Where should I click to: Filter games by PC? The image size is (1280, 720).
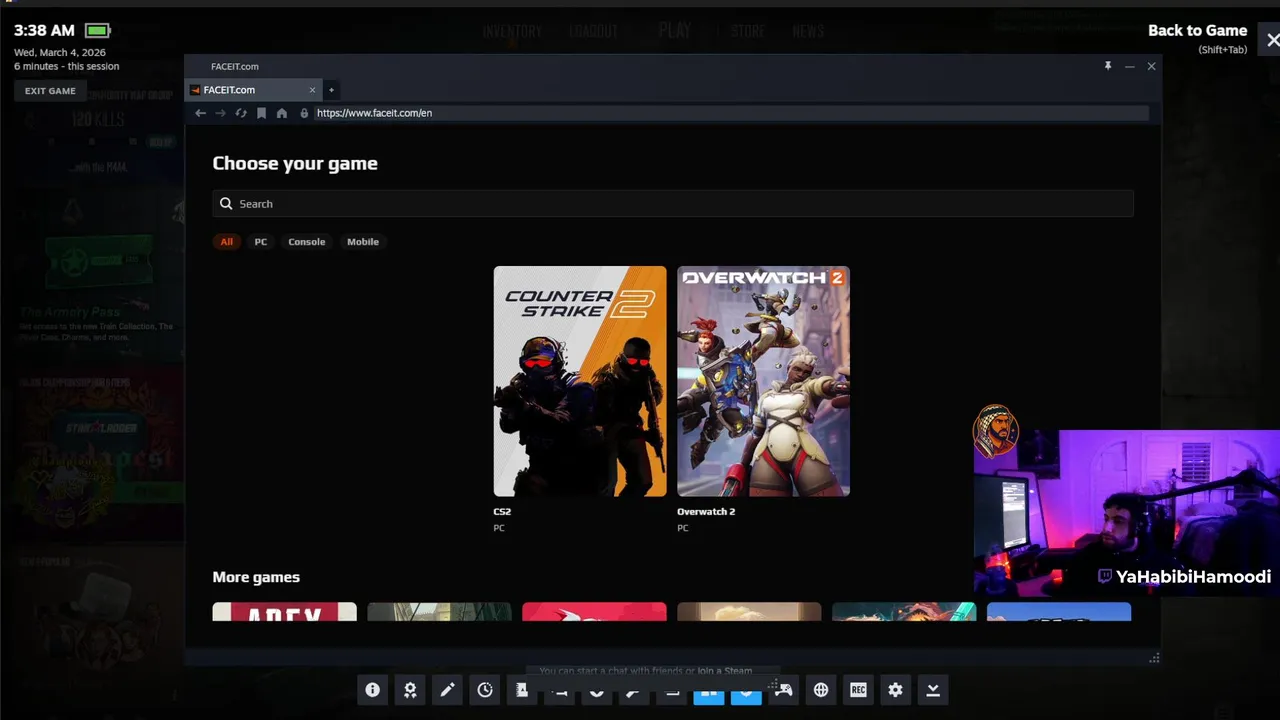[x=261, y=242]
